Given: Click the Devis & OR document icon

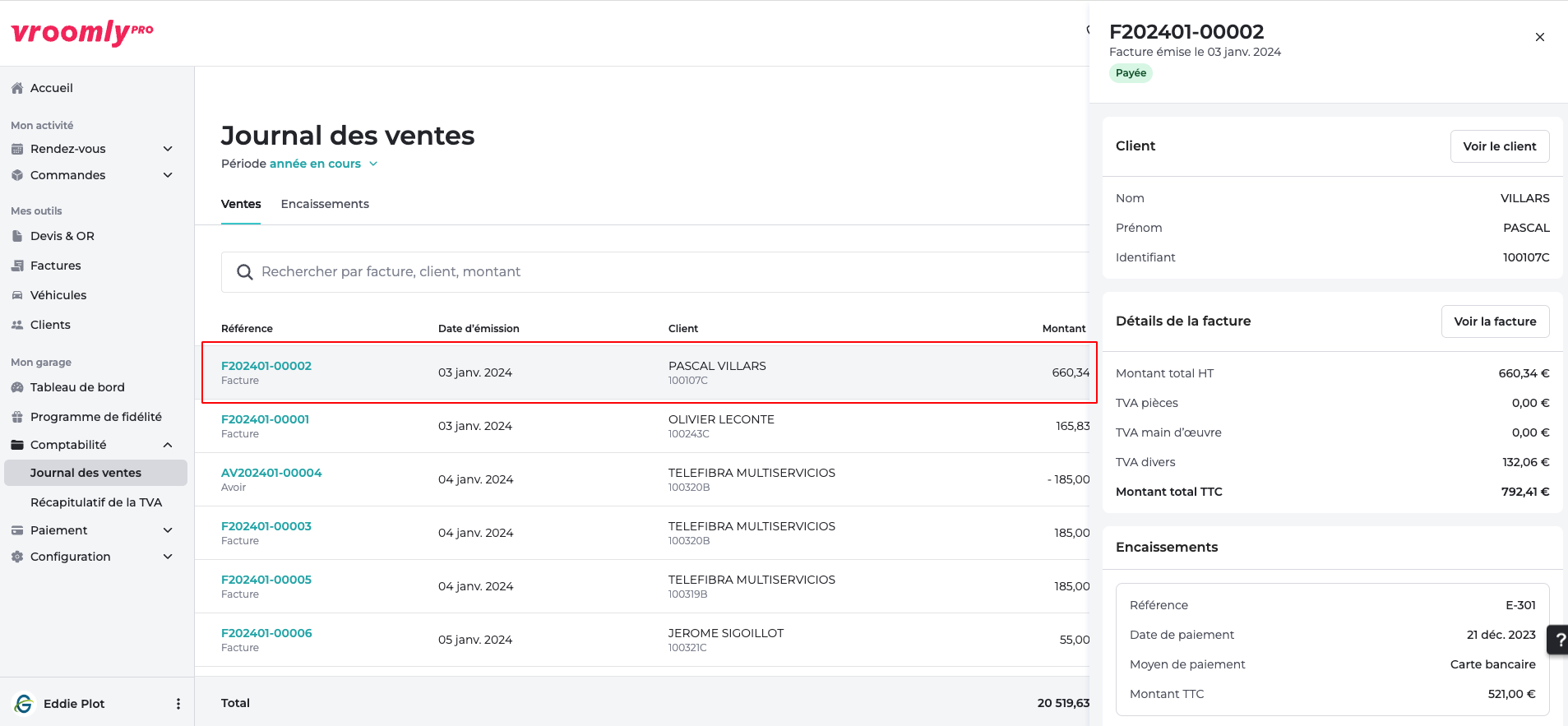Looking at the screenshot, I should (17, 236).
